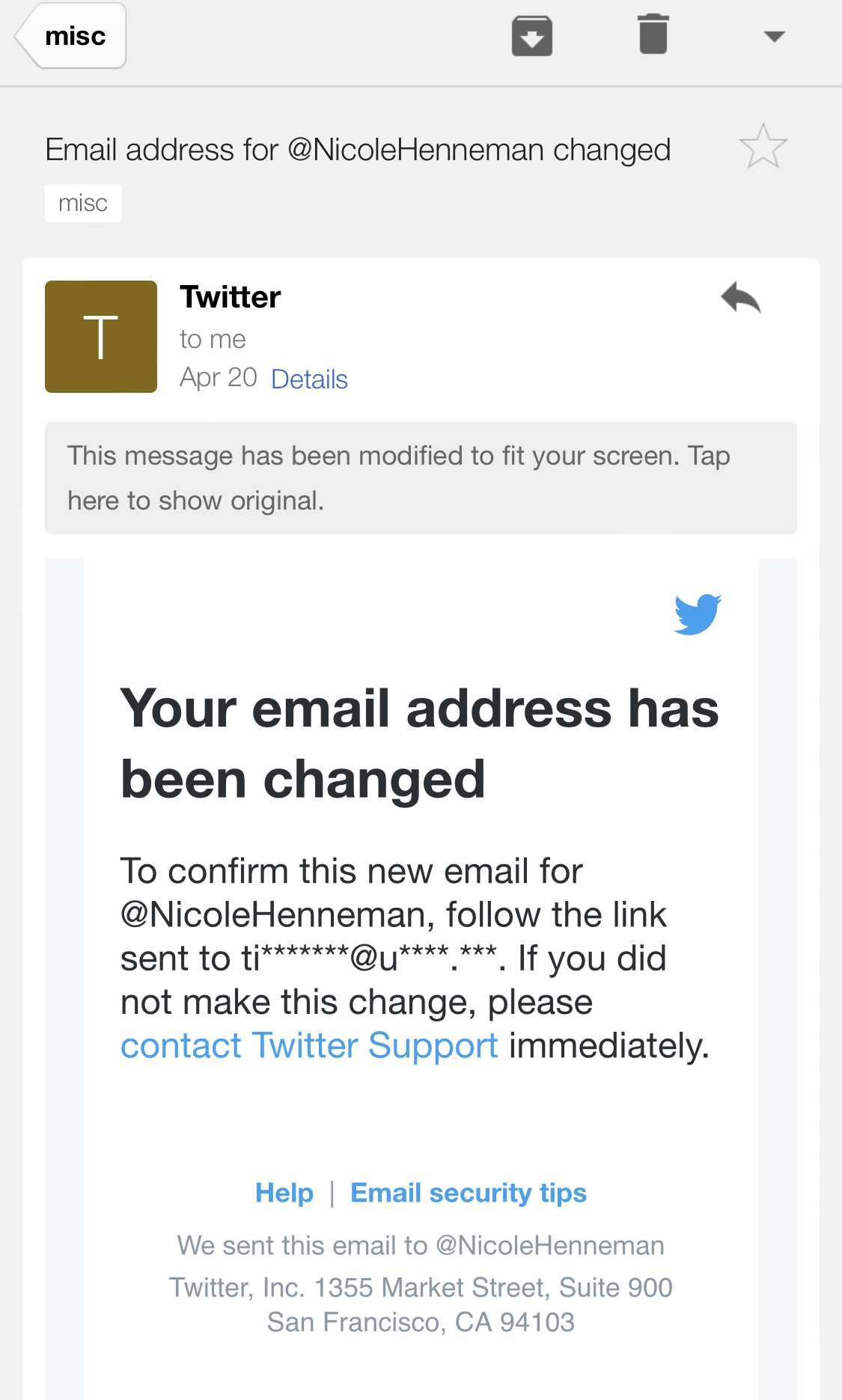
Task: Tap the @NicoleHenneman handle in the footer
Action: [x=549, y=1245]
